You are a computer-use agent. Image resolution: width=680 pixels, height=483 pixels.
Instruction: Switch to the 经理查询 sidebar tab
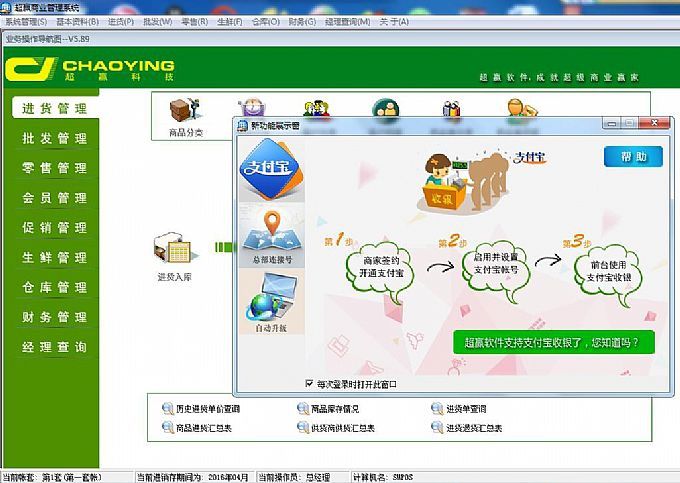(x=55, y=347)
